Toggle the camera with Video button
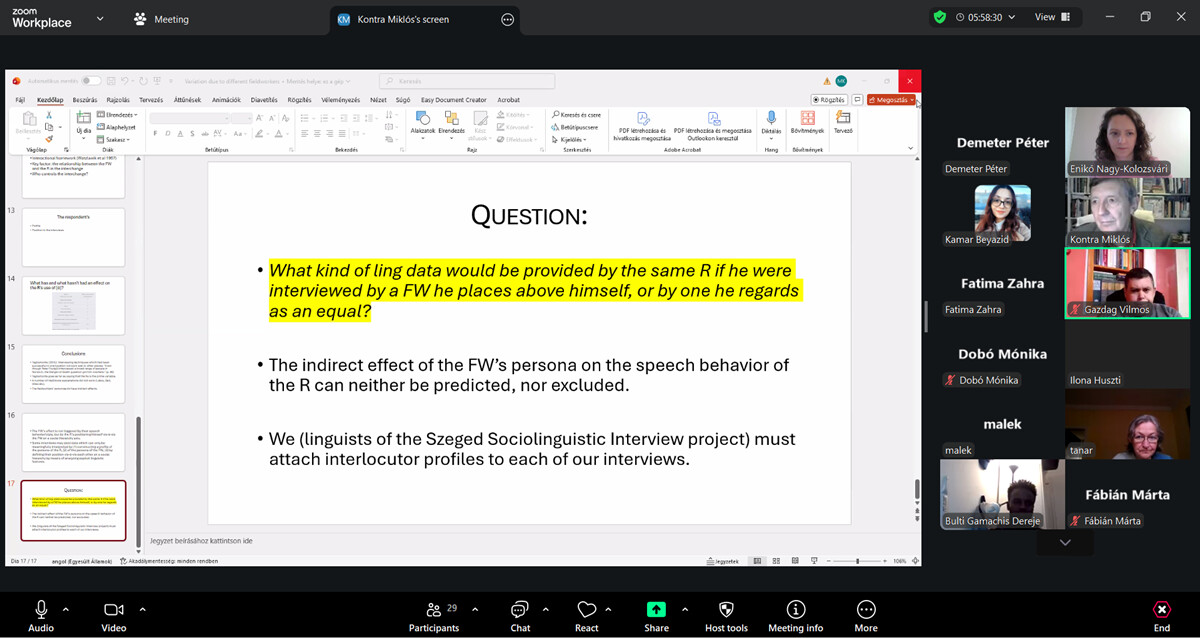The width and height of the screenshot is (1200, 638). [x=113, y=610]
